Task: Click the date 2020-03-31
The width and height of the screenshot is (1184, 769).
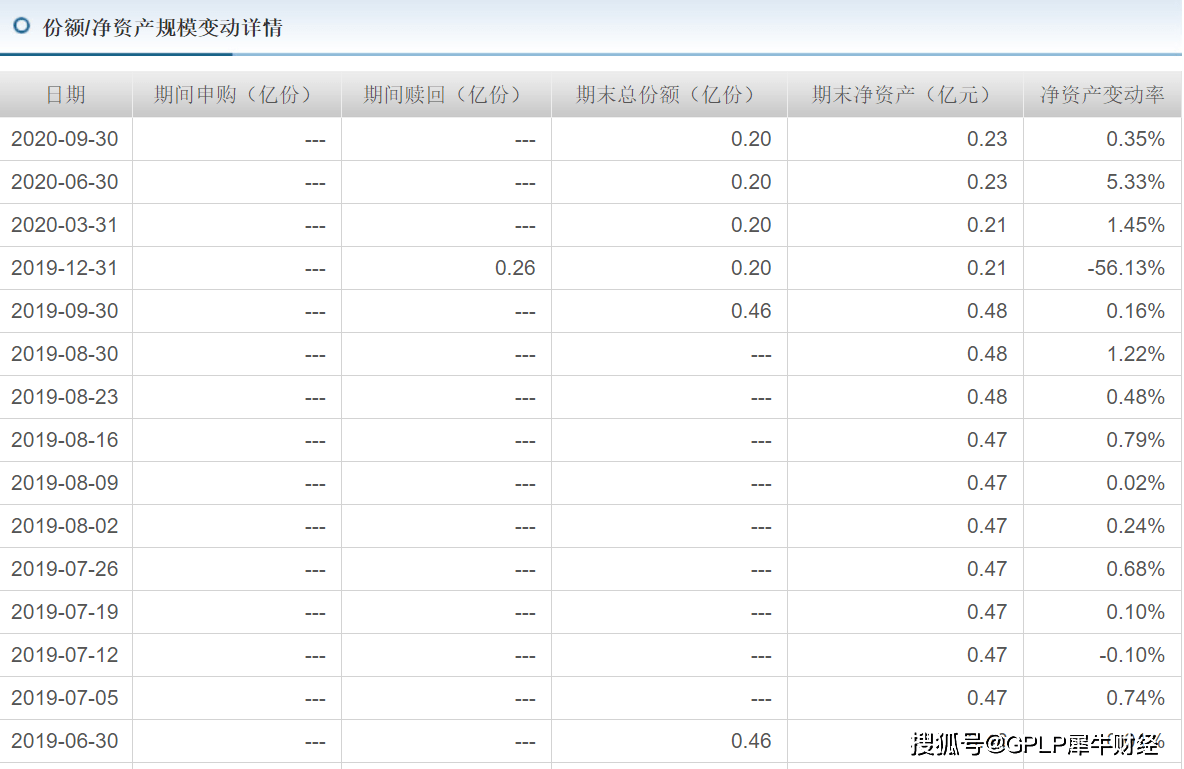Action: (64, 225)
